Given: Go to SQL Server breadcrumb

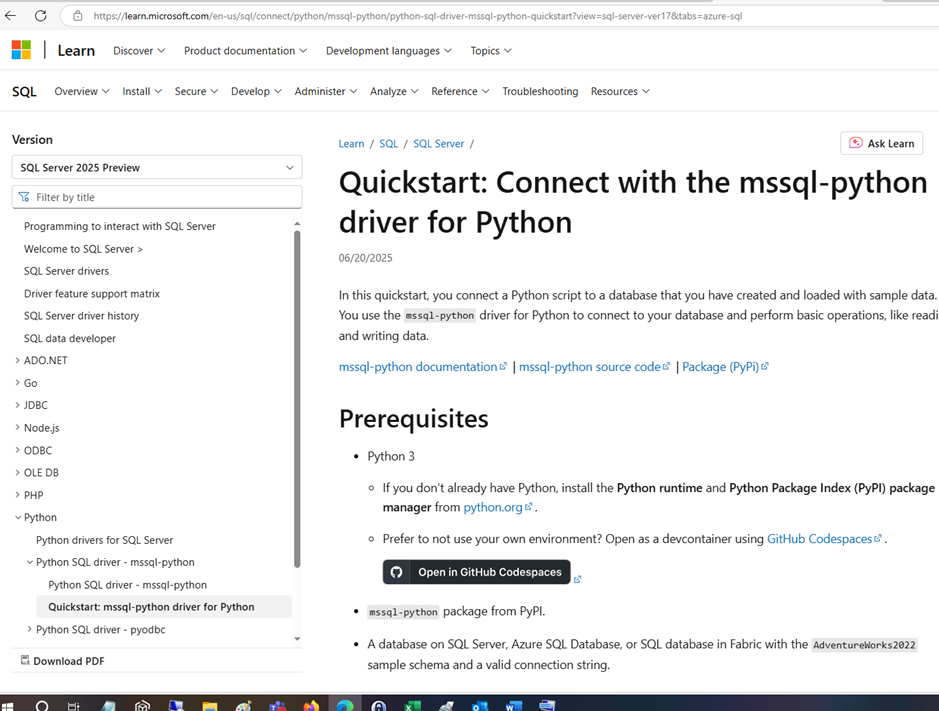Looking at the screenshot, I should coord(438,144).
